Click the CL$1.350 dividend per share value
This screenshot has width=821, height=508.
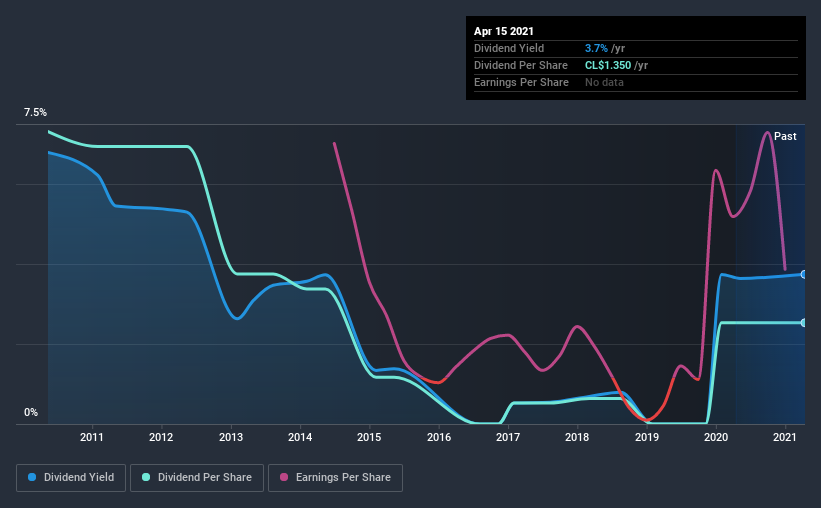click(x=607, y=65)
